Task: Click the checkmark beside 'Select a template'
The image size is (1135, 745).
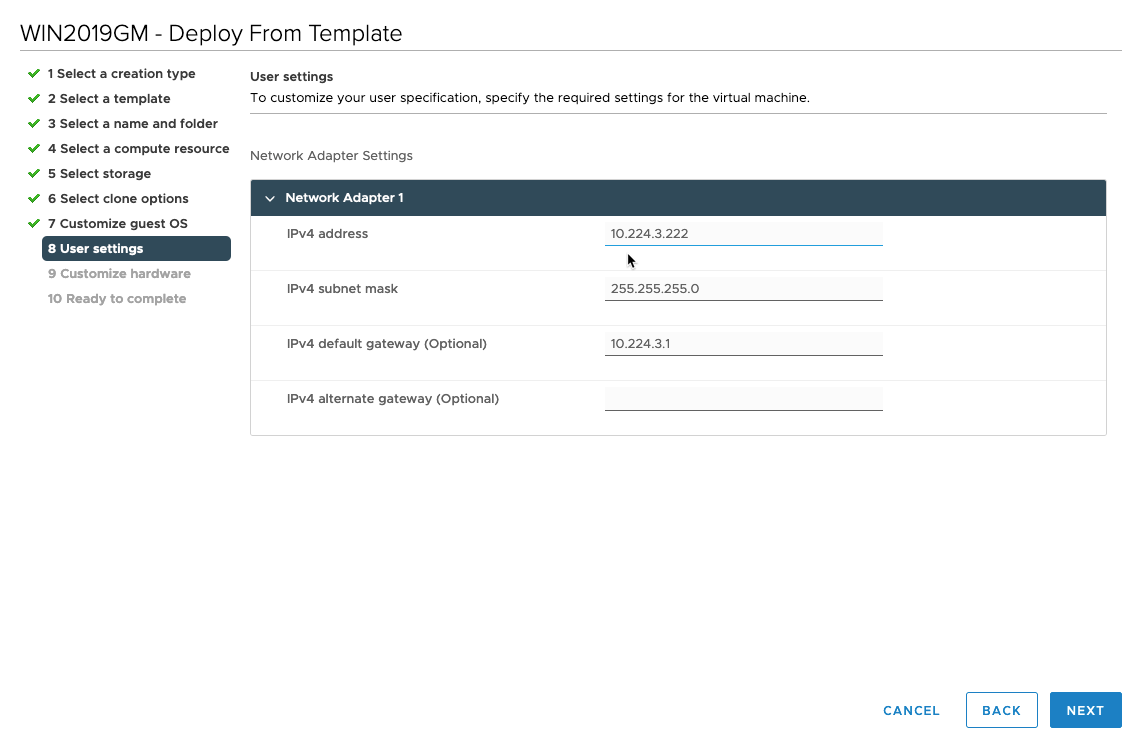Action: click(33, 98)
